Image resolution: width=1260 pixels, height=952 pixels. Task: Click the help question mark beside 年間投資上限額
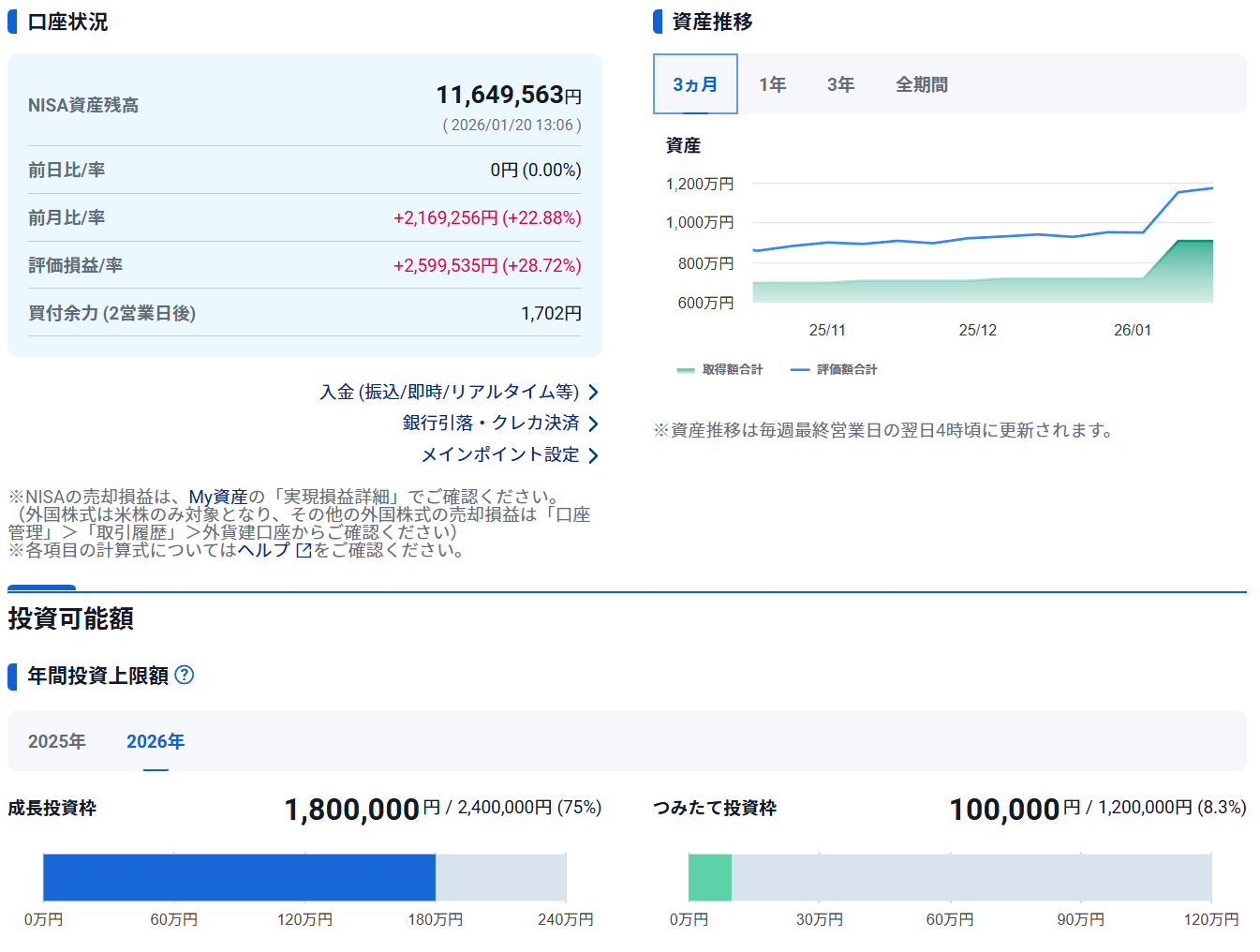(185, 675)
